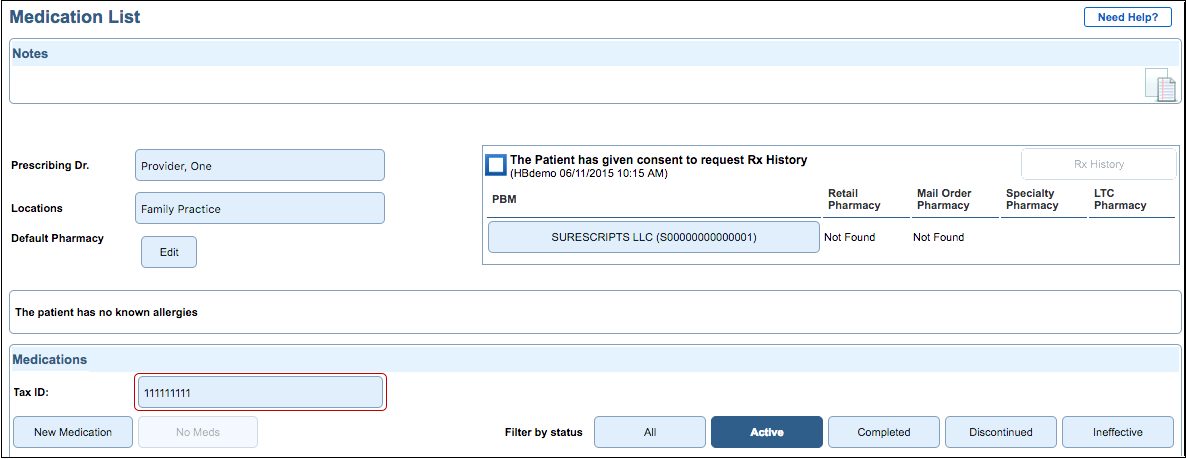This screenshot has width=1186, height=459.
Task: Open the Locations field showing Family Practice
Action: click(x=259, y=209)
